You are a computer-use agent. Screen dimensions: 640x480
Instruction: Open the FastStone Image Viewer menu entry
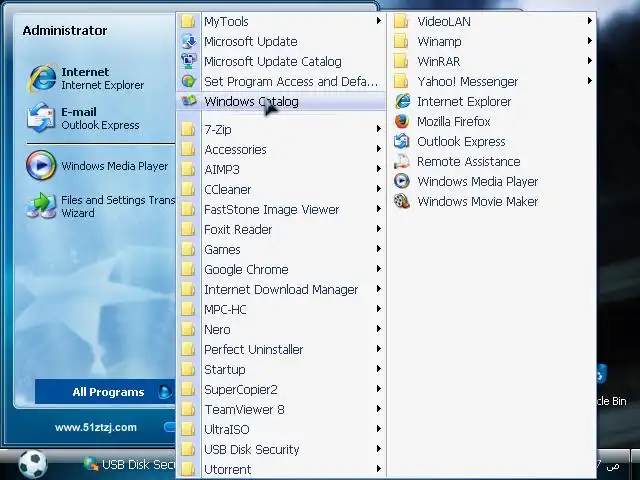pyautogui.click(x=281, y=209)
